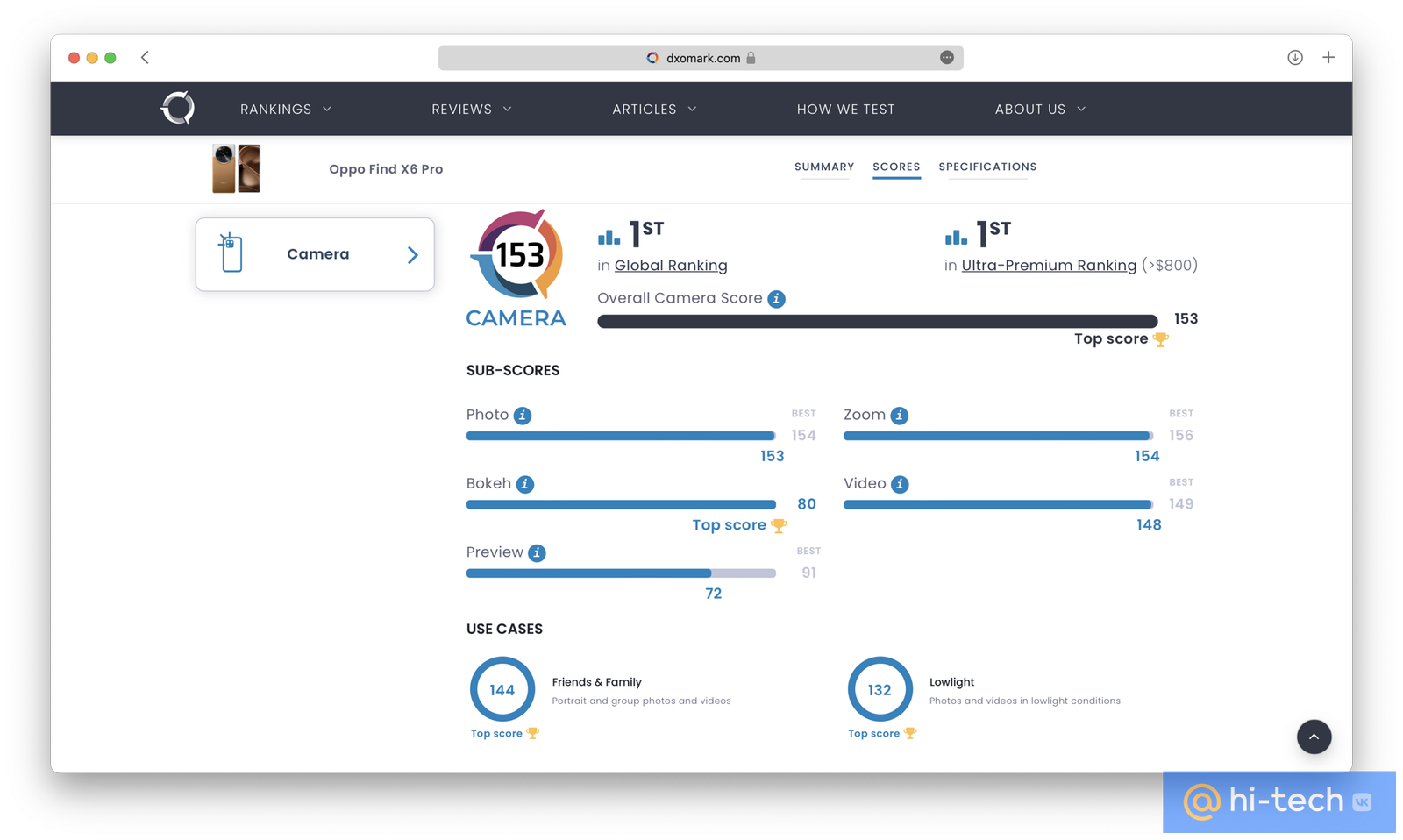This screenshot has height=840, width=1403.
Task: Click the scroll-to-top arrow button
Action: coord(1314,737)
